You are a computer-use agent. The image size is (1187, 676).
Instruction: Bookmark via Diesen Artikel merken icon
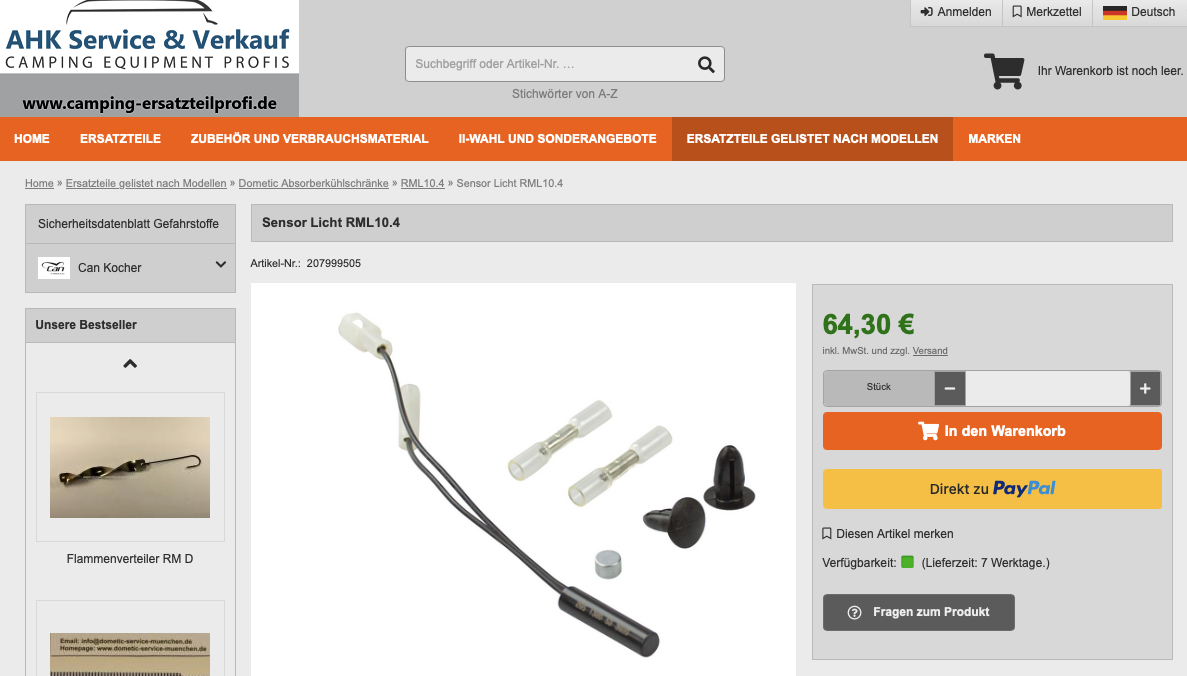point(827,534)
